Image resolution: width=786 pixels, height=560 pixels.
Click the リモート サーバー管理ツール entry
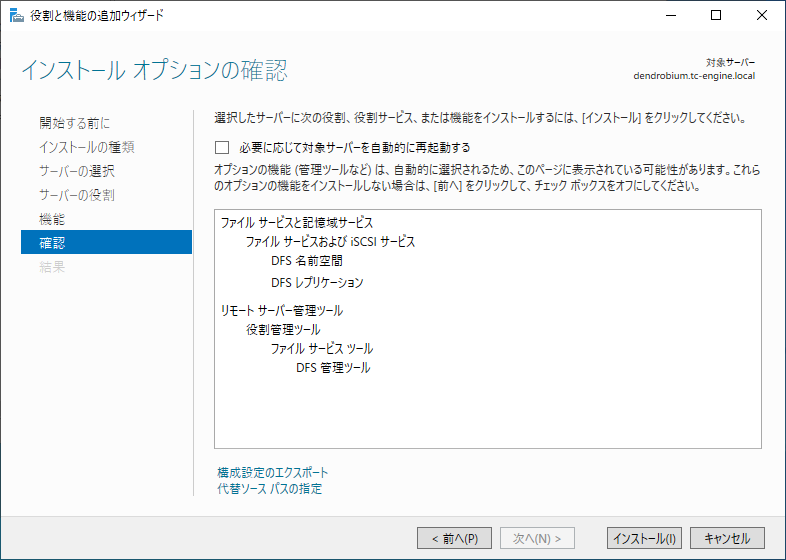(282, 310)
